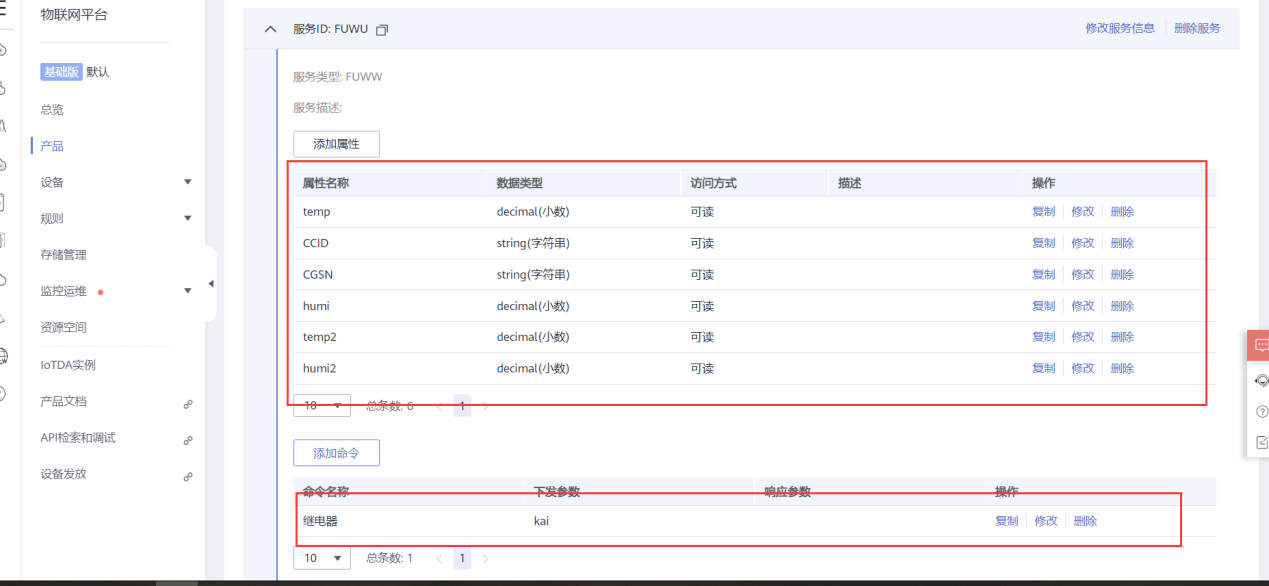Open the external link icon beside API检索和调试

click(x=188, y=440)
